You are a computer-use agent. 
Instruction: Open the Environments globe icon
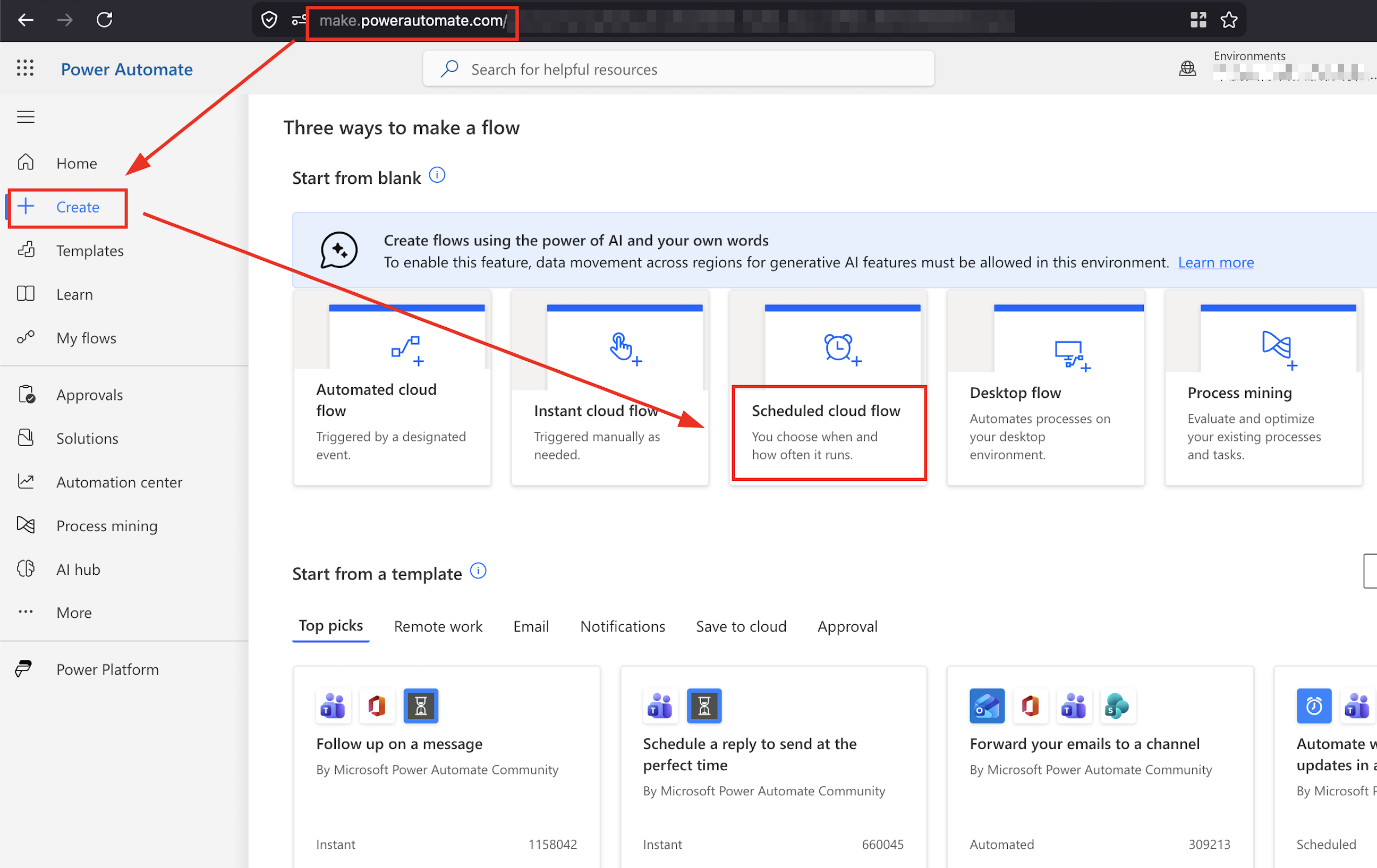[x=1187, y=69]
